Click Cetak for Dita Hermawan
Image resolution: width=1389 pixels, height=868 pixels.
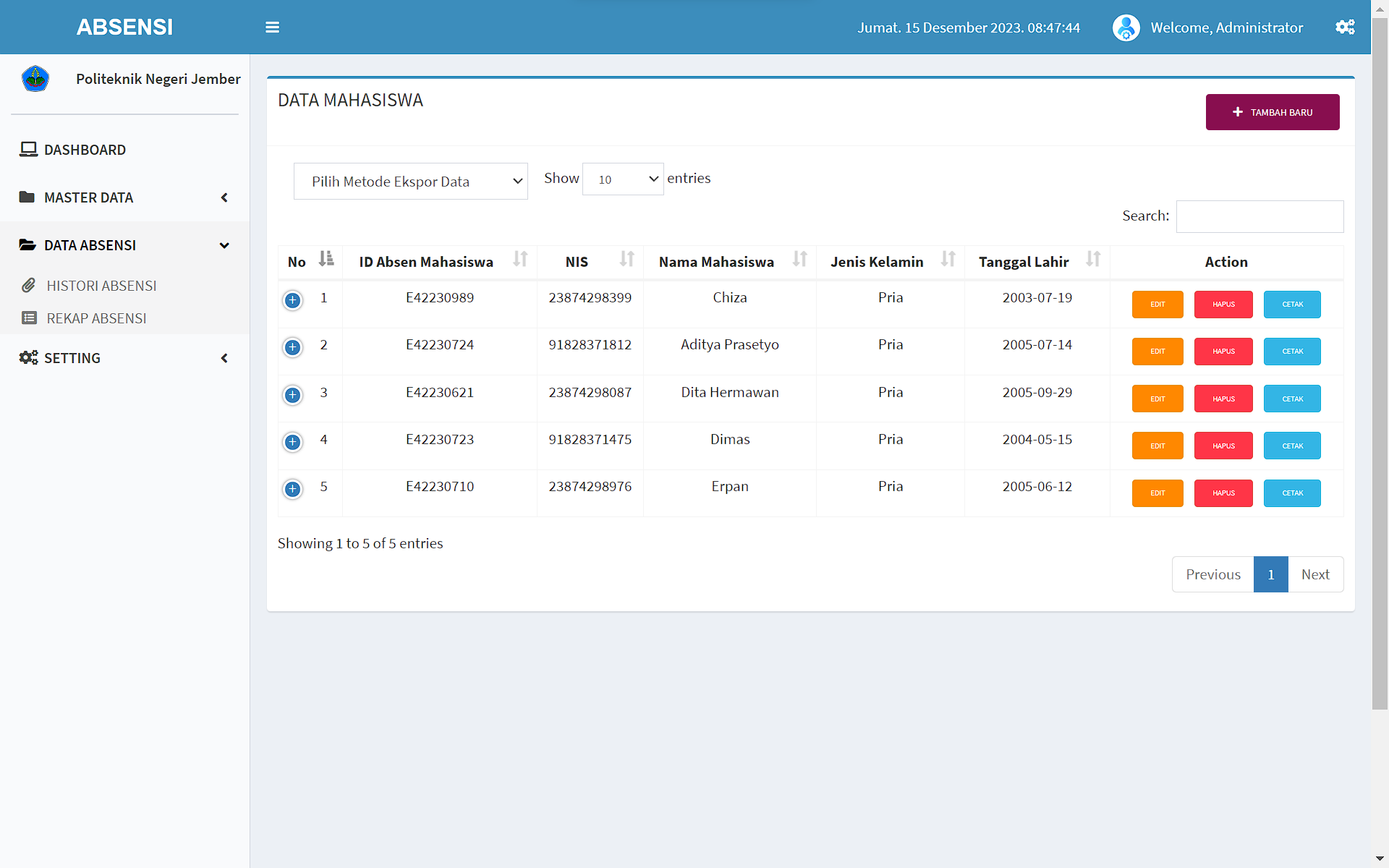(1292, 399)
